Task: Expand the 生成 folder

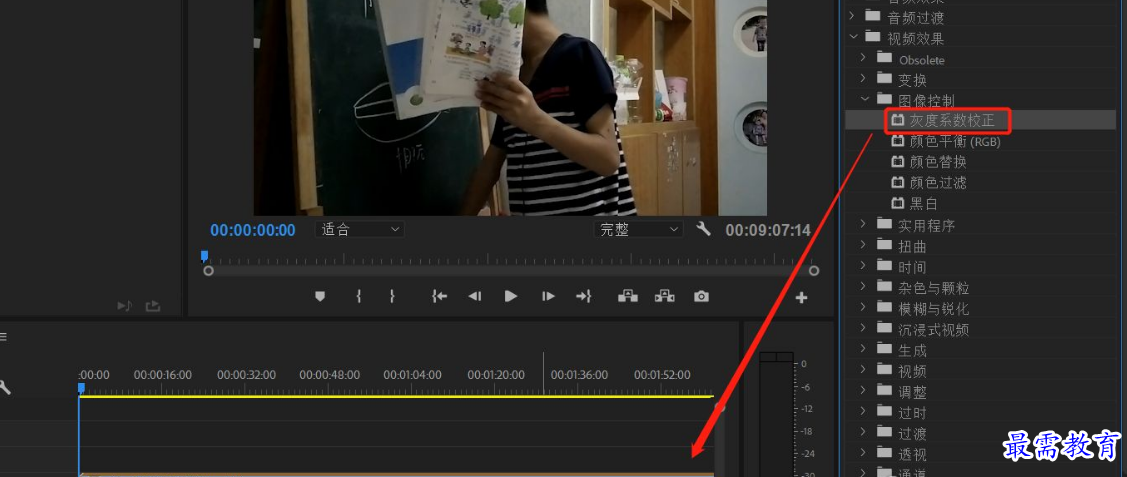Action: 864,350
